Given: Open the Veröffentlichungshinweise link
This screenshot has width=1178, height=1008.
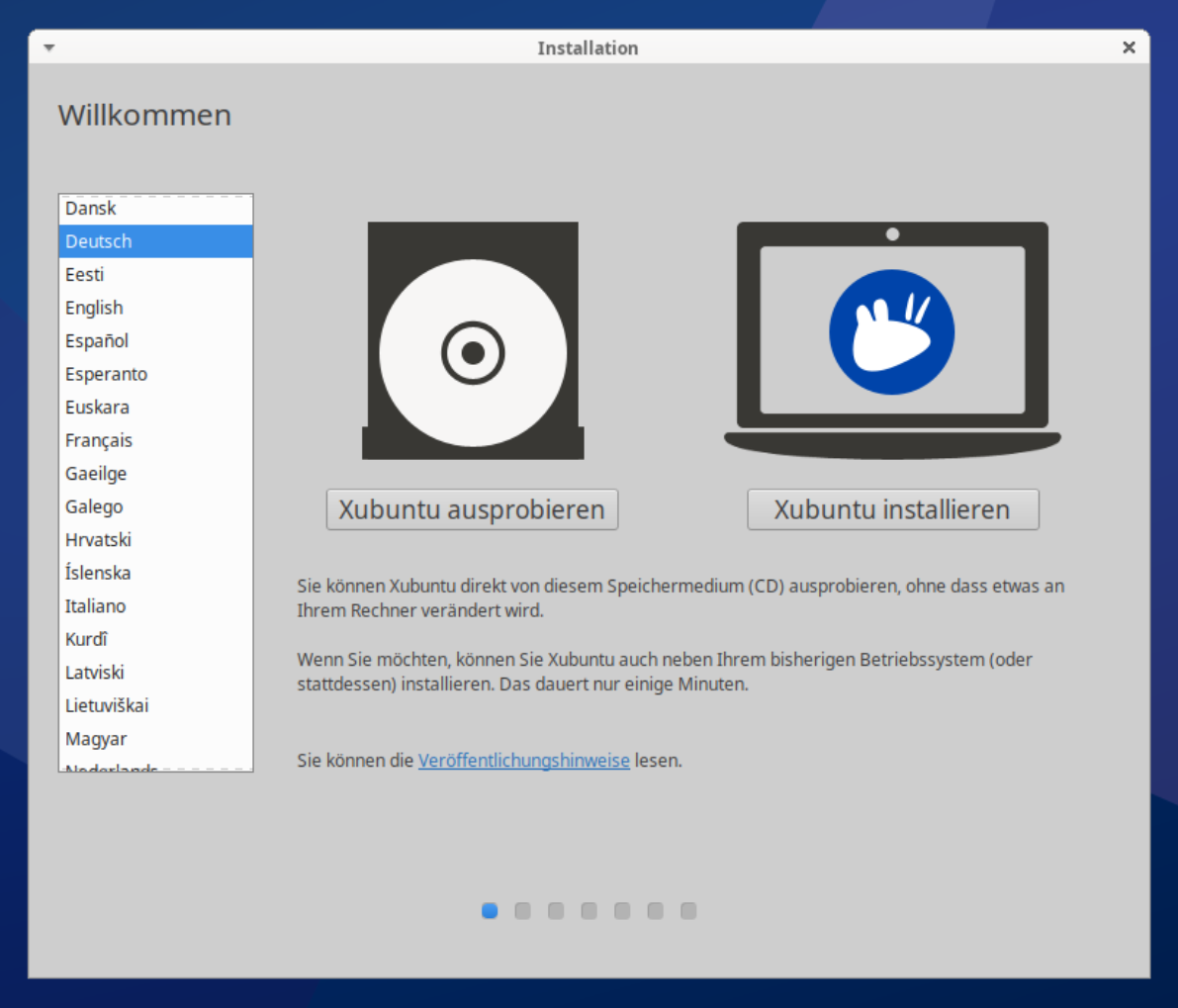Looking at the screenshot, I should tap(523, 761).
